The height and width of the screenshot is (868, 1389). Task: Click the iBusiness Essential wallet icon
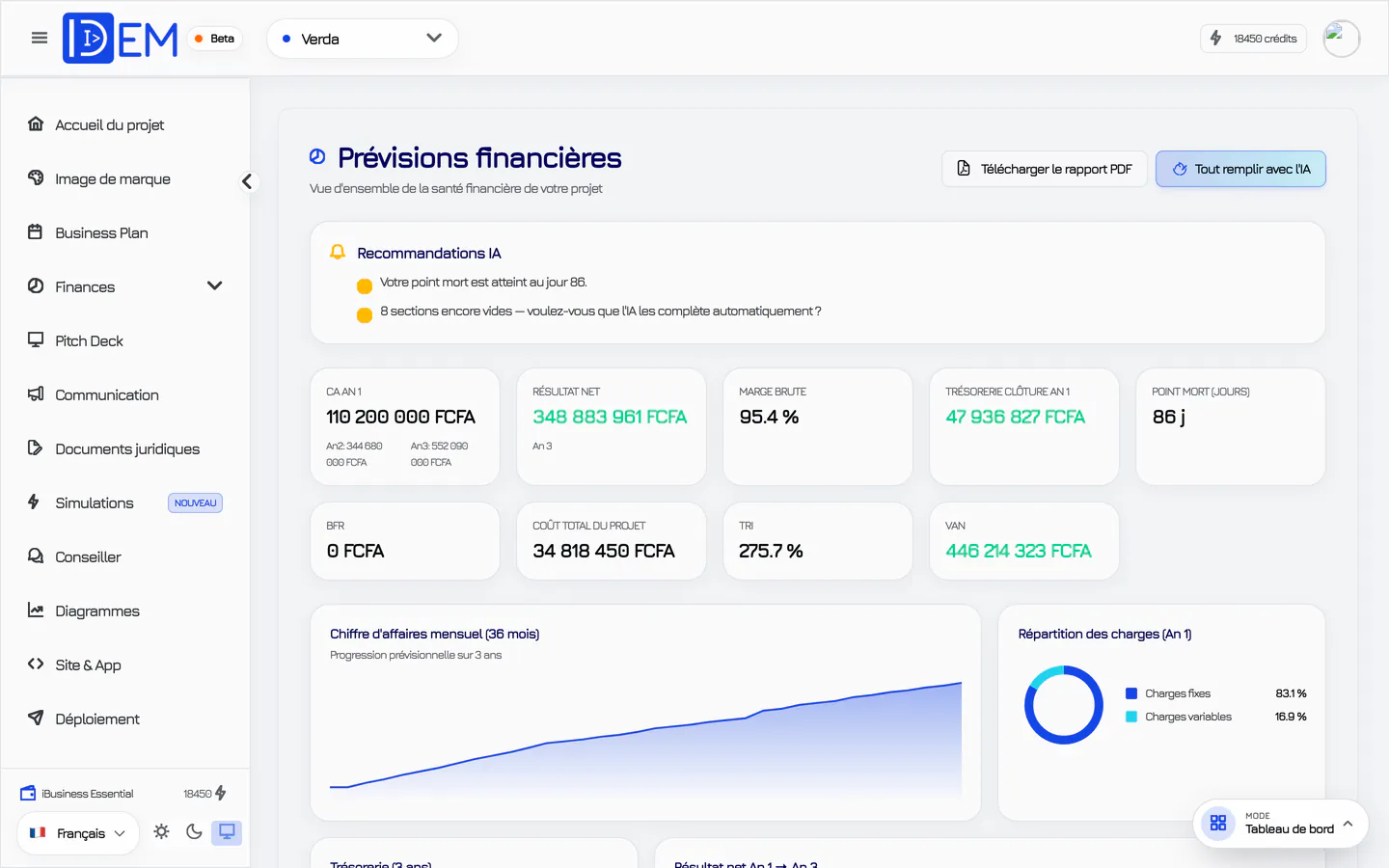28,794
